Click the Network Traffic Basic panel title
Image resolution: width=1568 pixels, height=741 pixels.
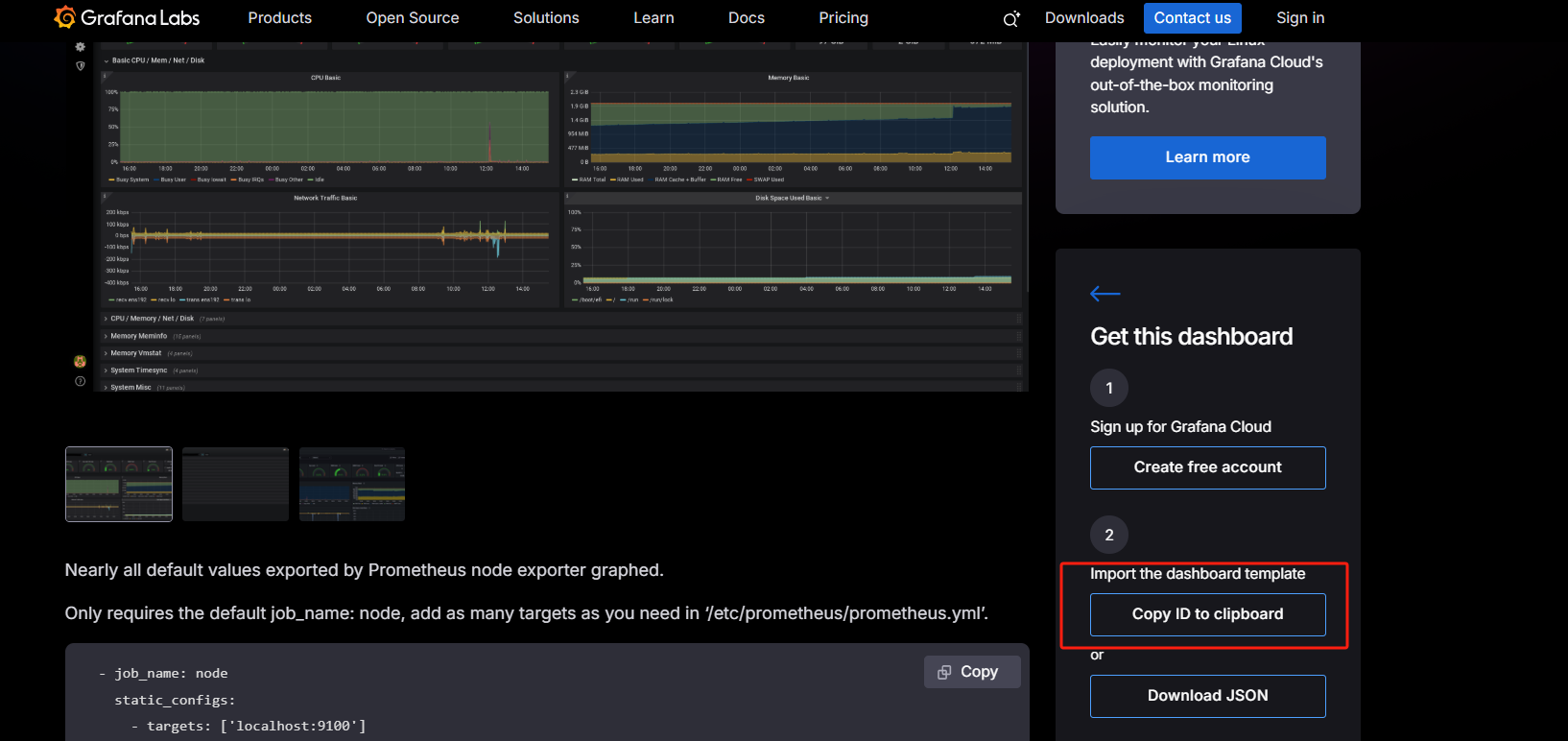(x=325, y=198)
